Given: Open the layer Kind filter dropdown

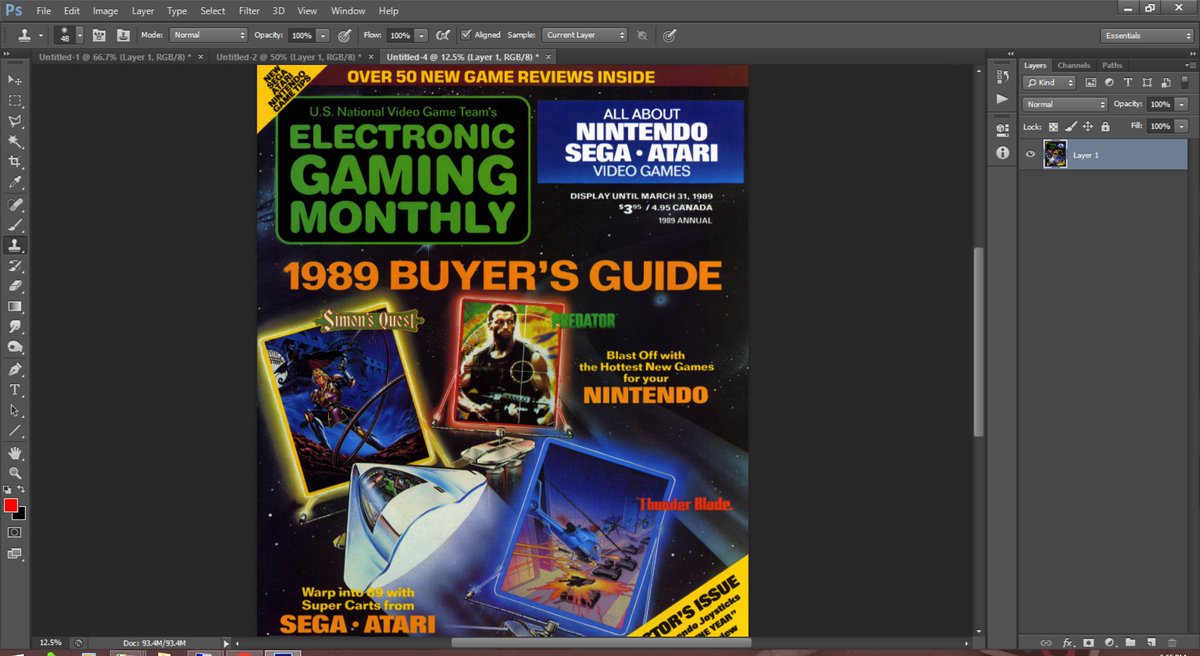Looking at the screenshot, I should tap(1050, 83).
